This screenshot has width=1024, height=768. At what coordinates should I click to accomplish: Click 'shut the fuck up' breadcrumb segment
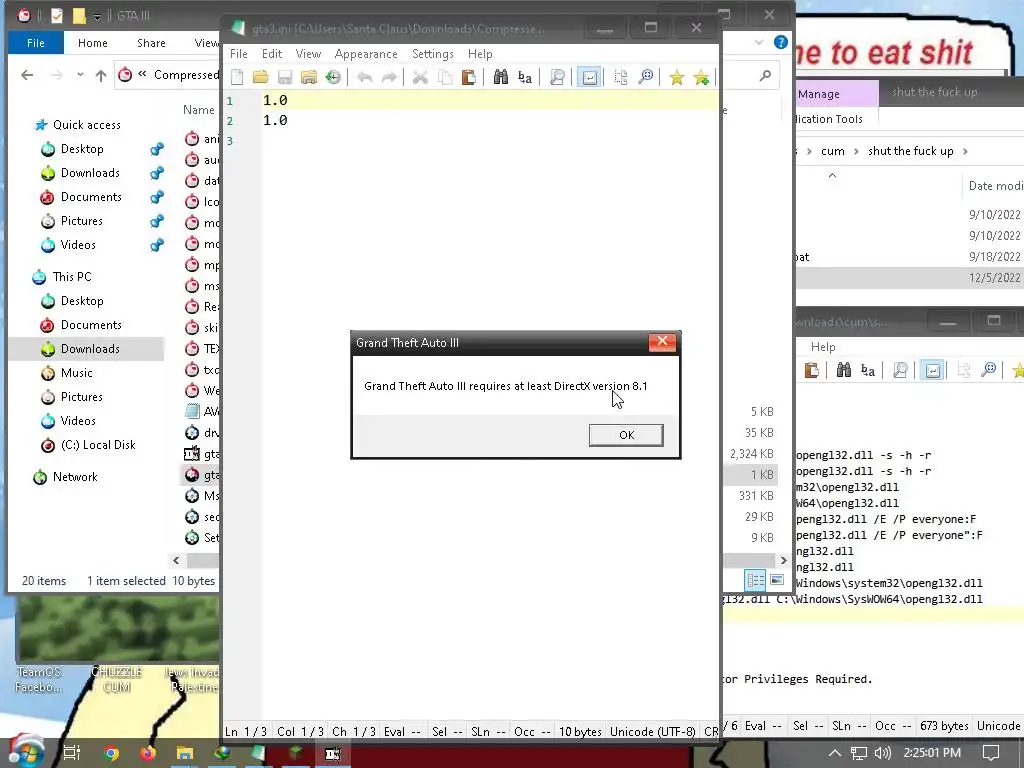coord(910,152)
